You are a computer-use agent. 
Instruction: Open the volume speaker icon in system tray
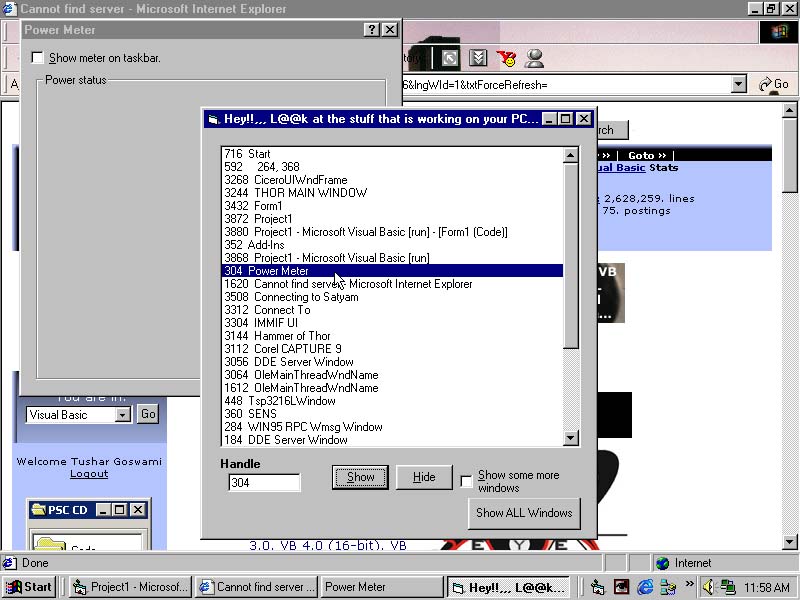coord(708,587)
